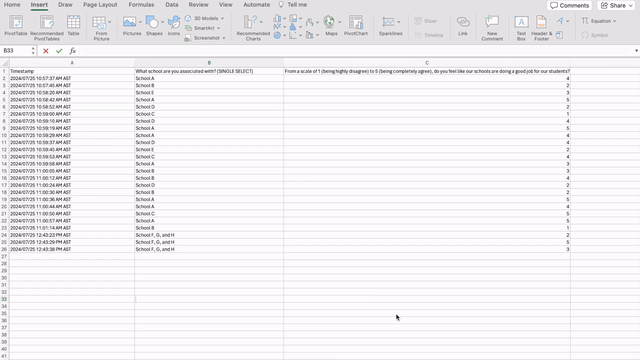The width and height of the screenshot is (640, 360).
Task: Select the cell 'School E' in row 4
Action: (x=209, y=93)
